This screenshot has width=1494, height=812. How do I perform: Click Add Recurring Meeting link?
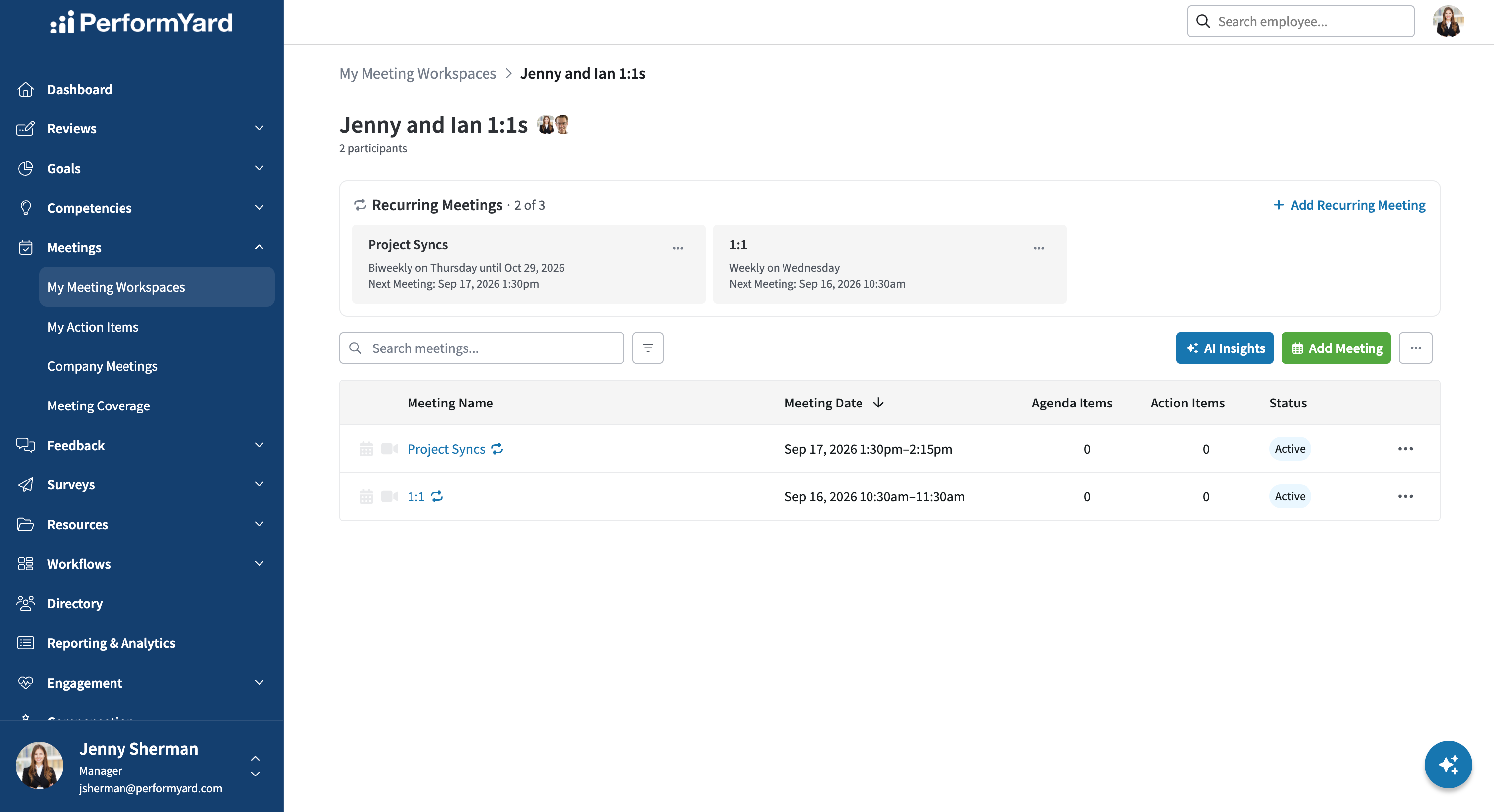click(1349, 205)
